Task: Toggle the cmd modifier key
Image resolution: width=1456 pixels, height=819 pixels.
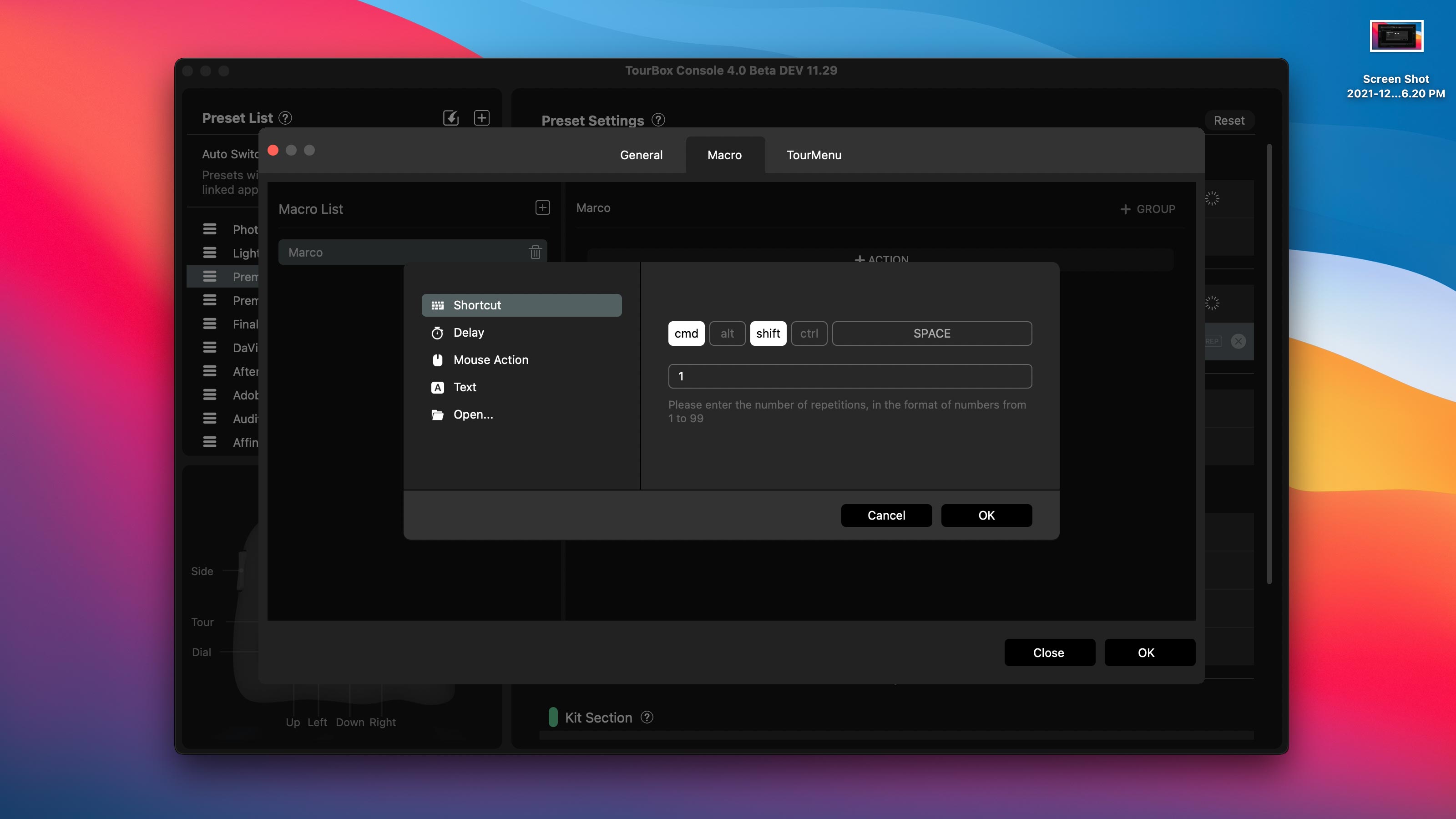Action: (x=686, y=334)
